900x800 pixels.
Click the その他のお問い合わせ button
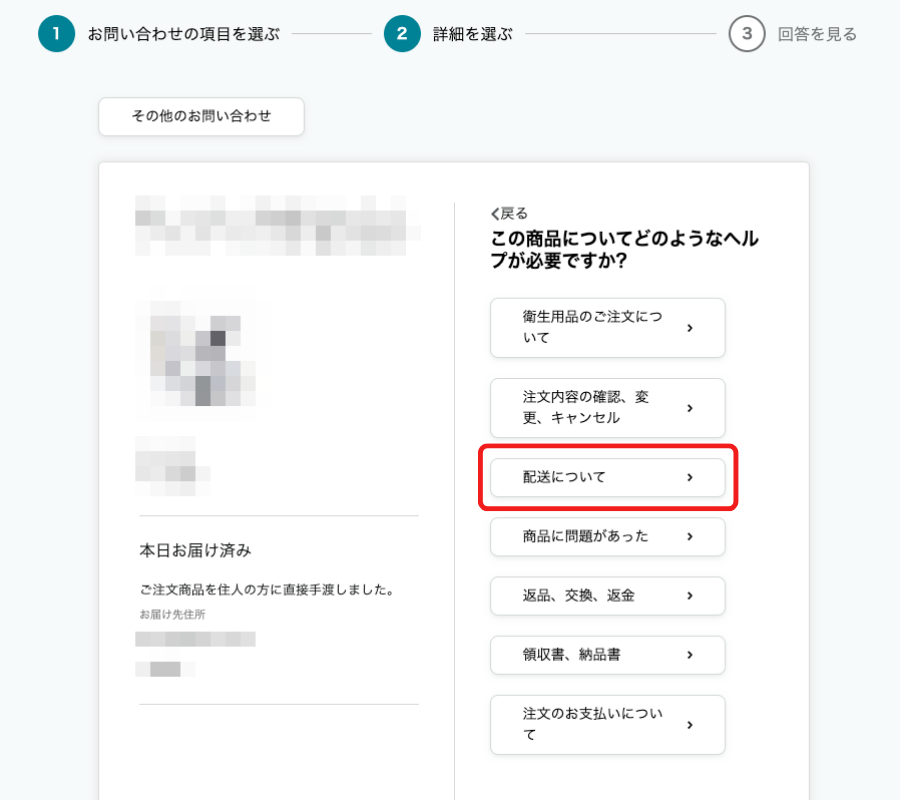point(200,117)
